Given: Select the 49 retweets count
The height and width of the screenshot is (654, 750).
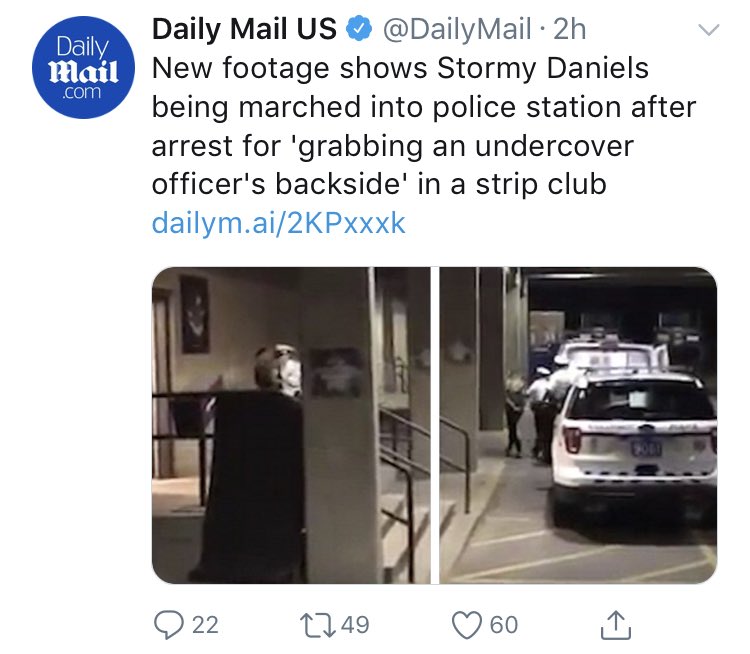Looking at the screenshot, I should [355, 625].
